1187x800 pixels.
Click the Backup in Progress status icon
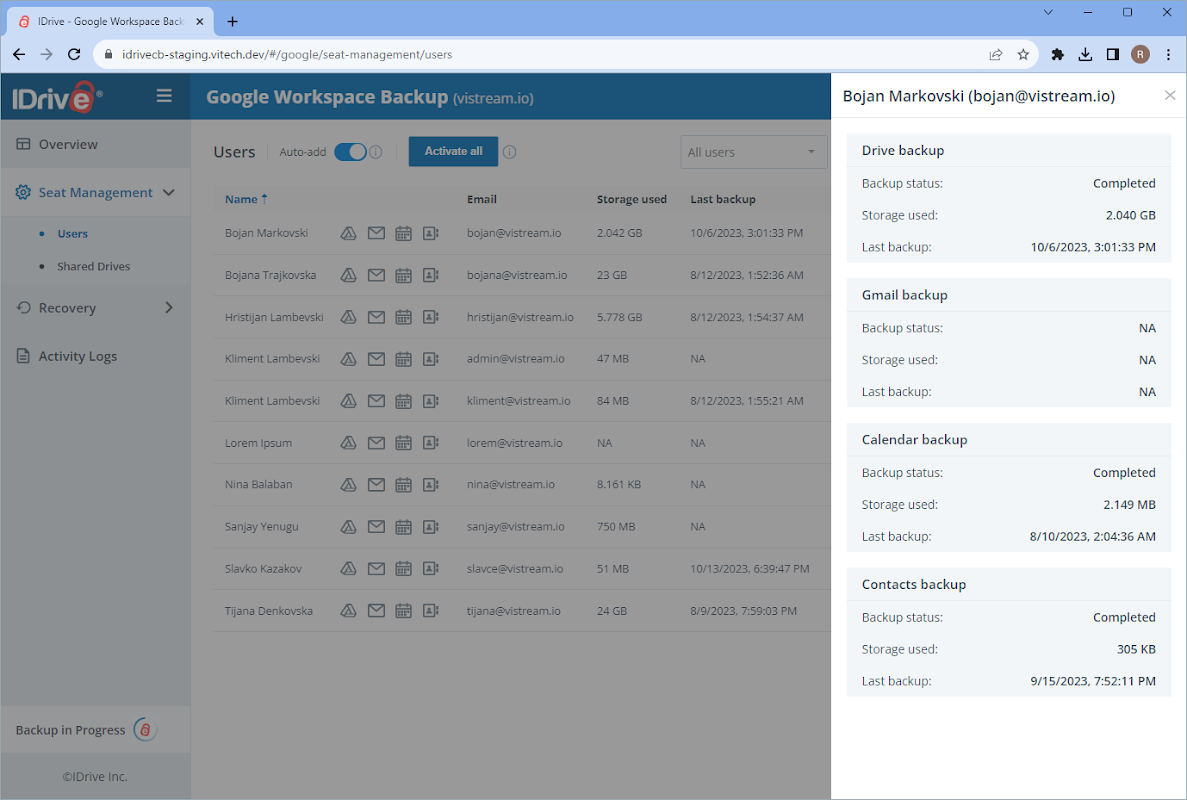(145, 730)
